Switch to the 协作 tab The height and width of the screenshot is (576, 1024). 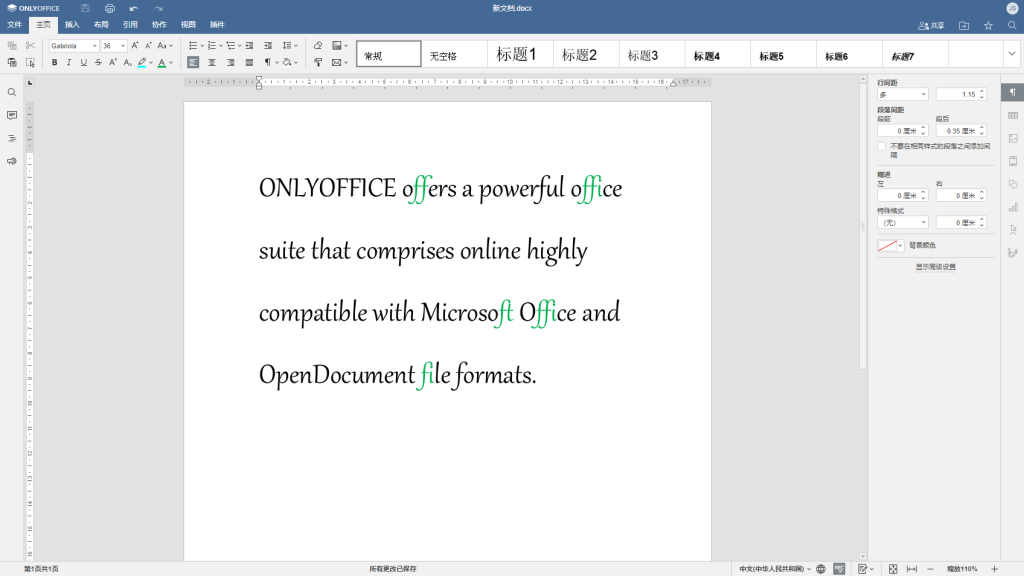coord(159,25)
